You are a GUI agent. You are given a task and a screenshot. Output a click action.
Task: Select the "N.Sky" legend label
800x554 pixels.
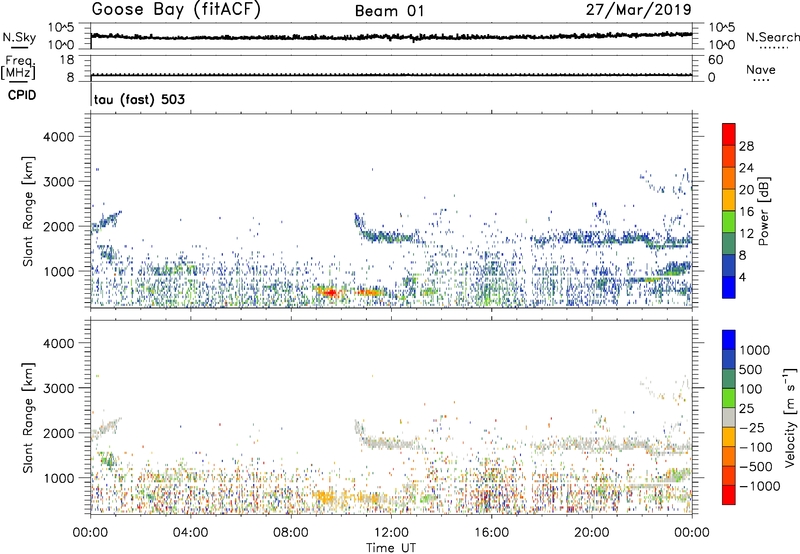click(x=19, y=37)
